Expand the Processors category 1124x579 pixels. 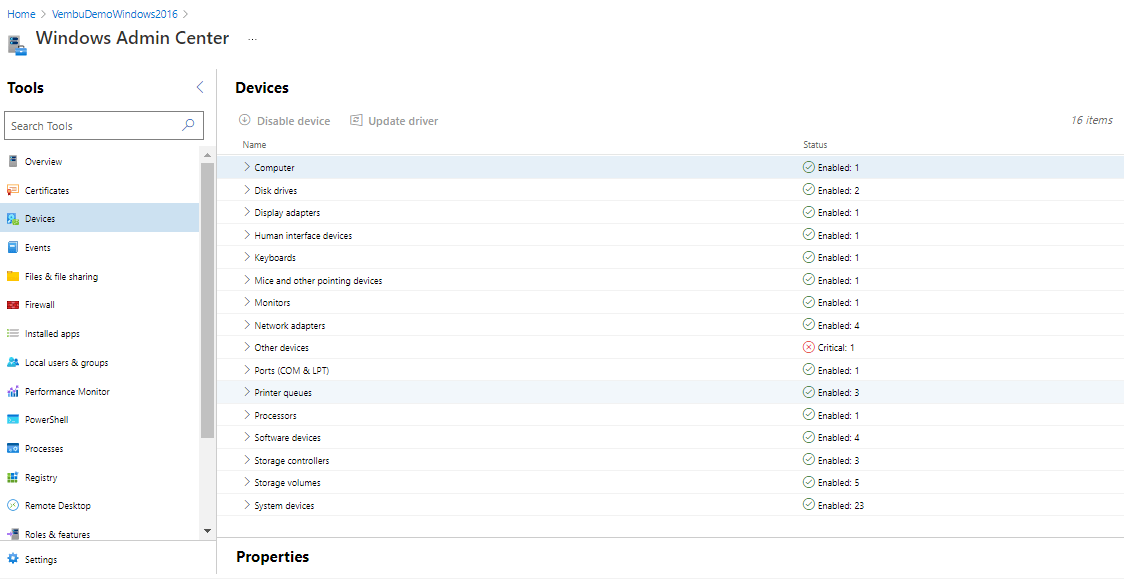click(247, 415)
